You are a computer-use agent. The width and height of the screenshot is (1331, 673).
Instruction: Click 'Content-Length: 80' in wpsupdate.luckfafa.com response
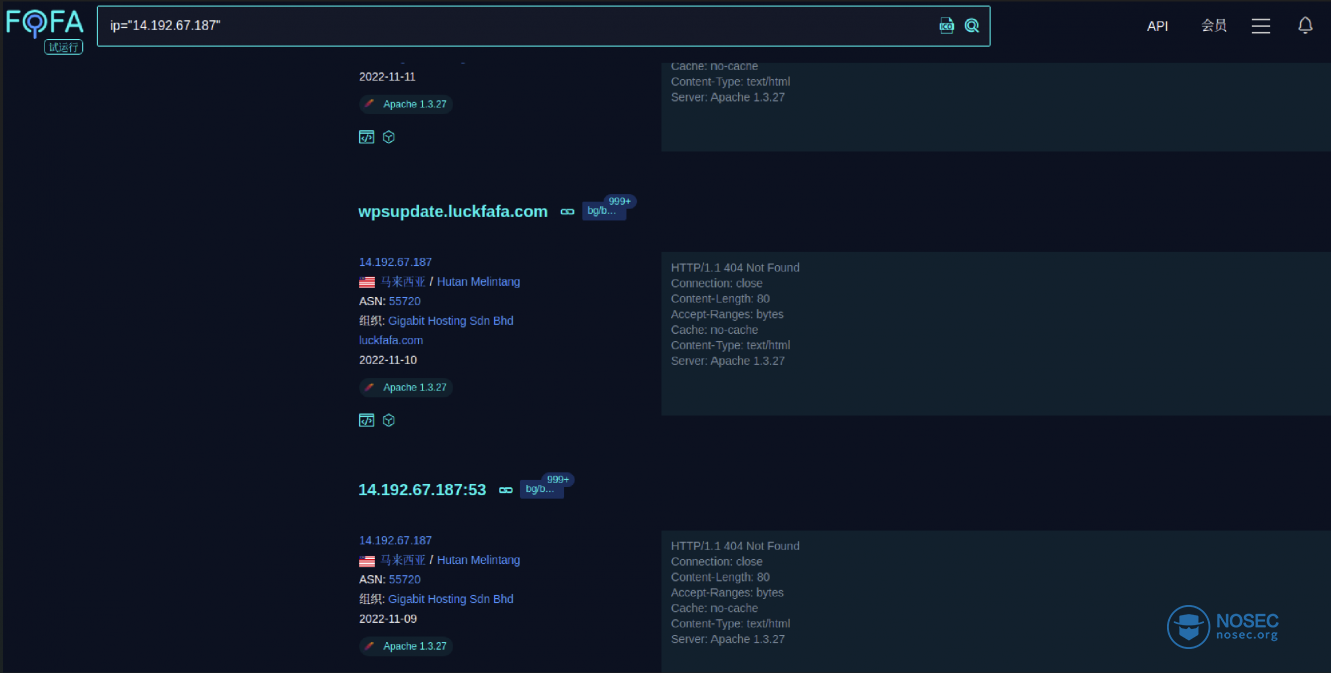point(720,299)
